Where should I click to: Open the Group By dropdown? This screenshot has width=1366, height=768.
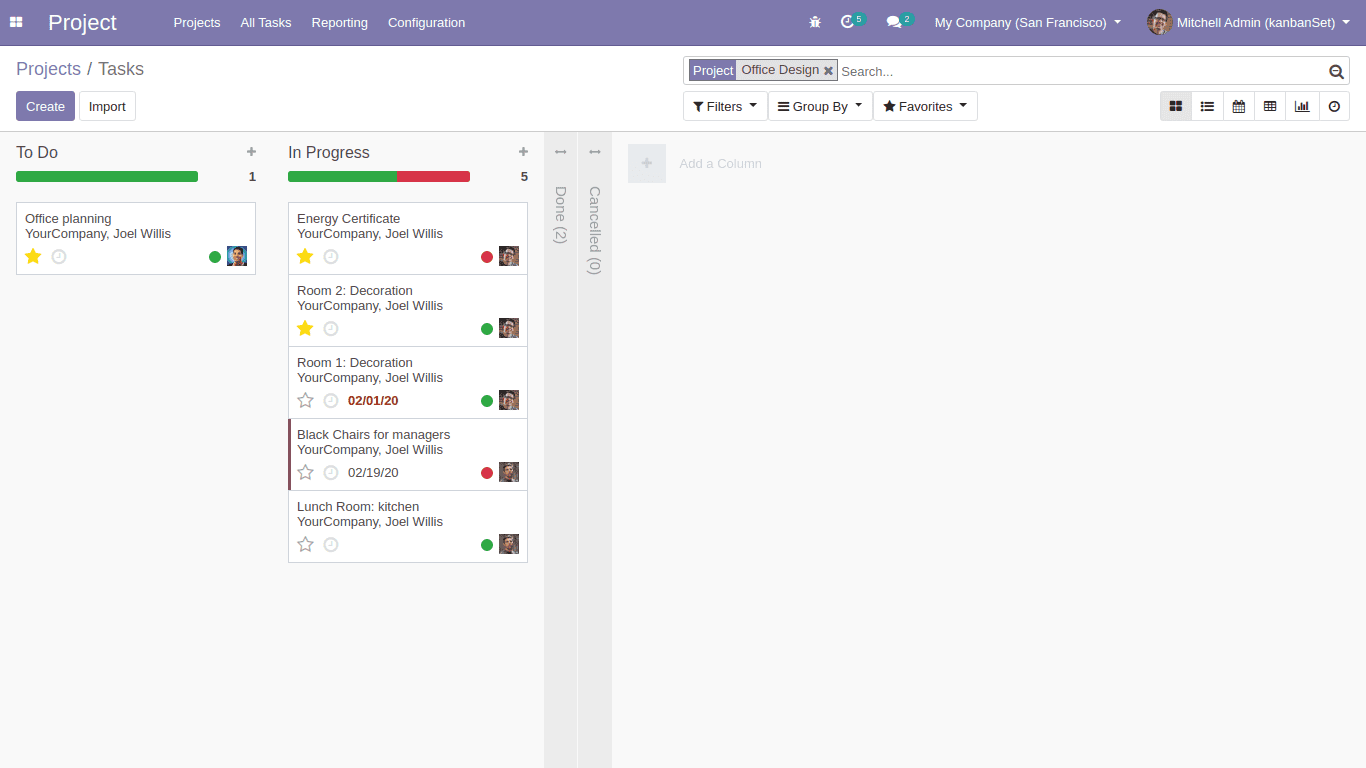click(x=820, y=106)
